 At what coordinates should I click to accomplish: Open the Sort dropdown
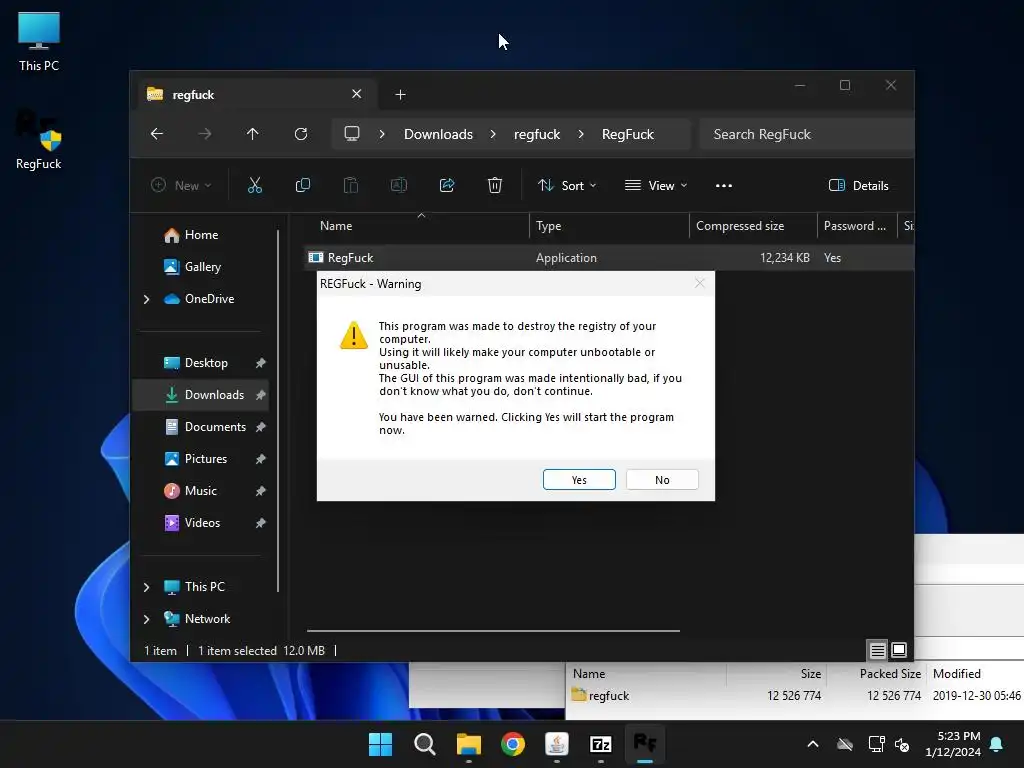click(x=567, y=185)
